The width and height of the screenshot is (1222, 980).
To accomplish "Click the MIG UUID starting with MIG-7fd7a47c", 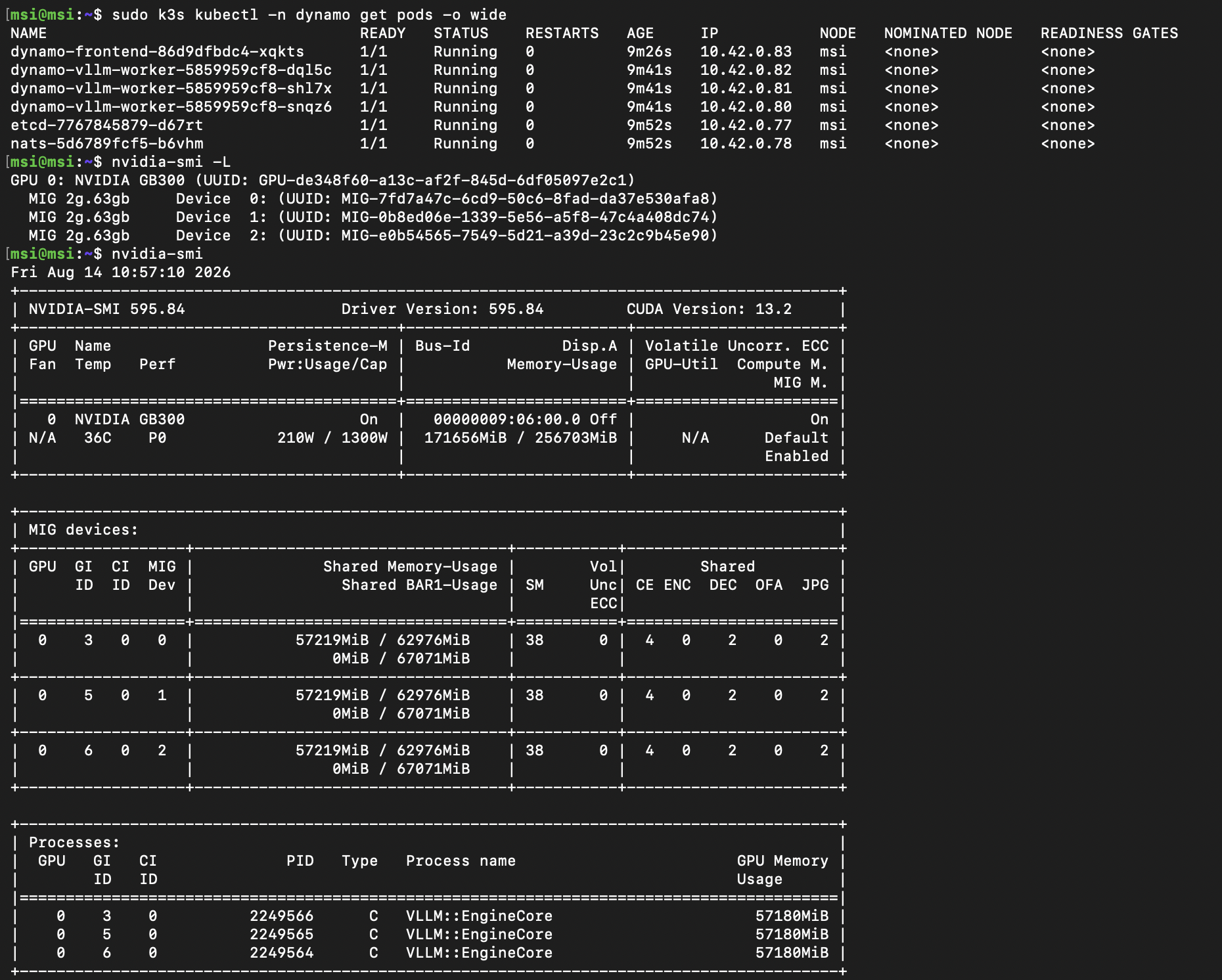I will [x=526, y=198].
